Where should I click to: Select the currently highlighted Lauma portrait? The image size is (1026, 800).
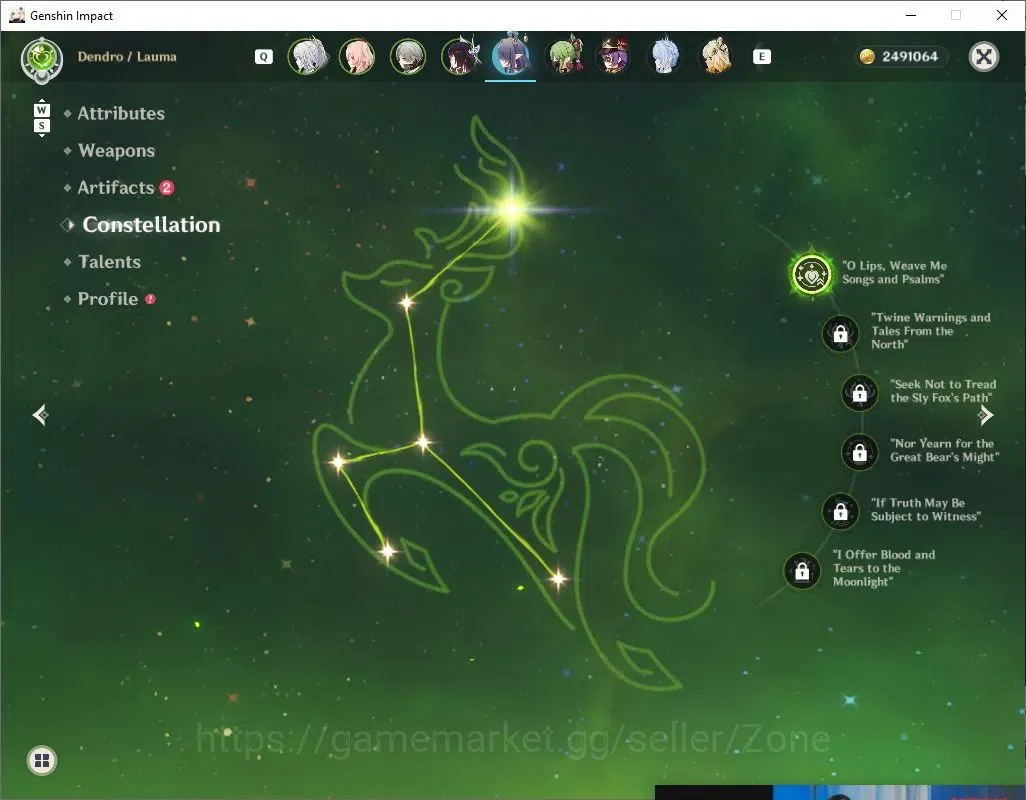click(x=510, y=56)
